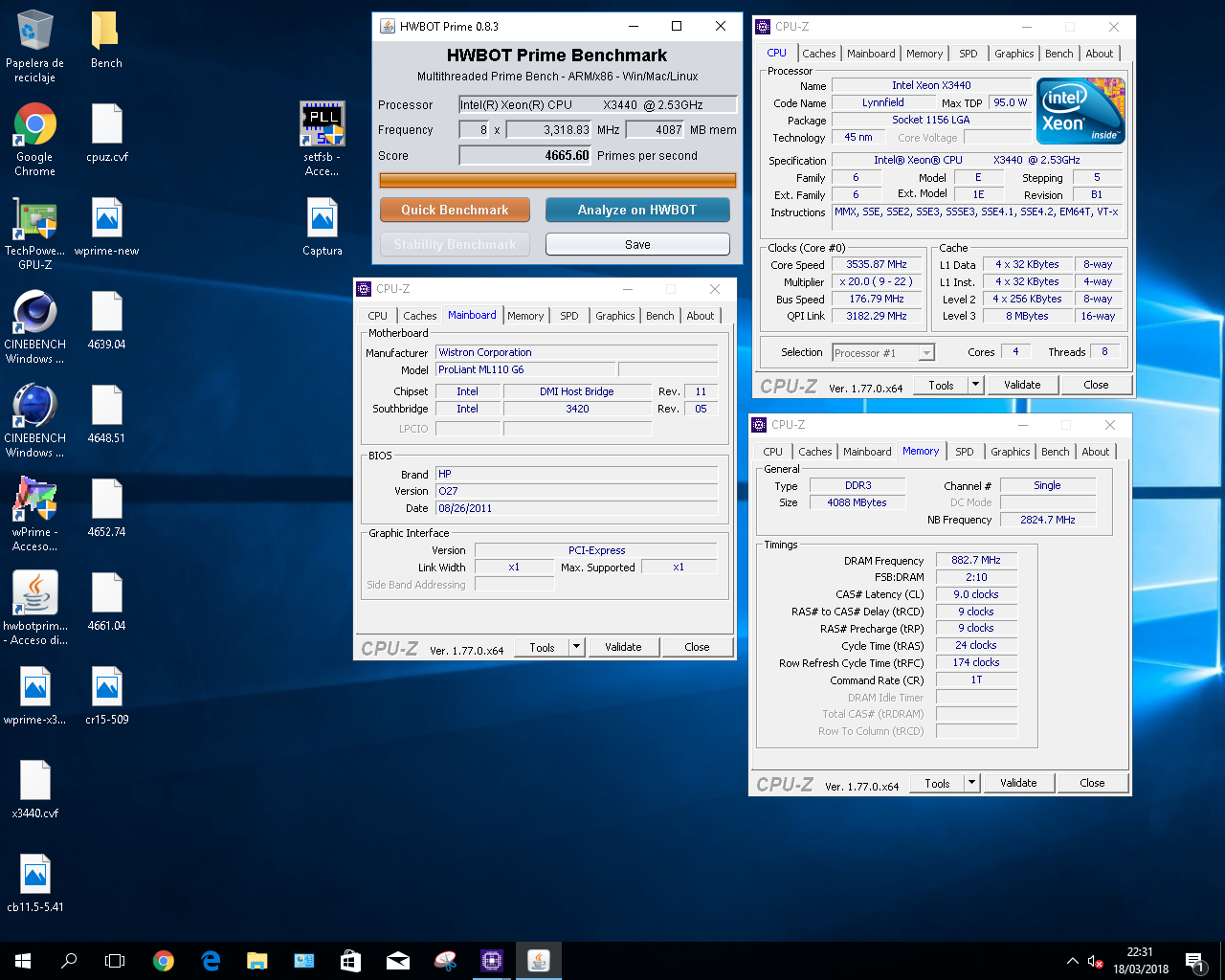Launch TechPowerUp GPU-Z desktop shortcut

tap(35, 233)
